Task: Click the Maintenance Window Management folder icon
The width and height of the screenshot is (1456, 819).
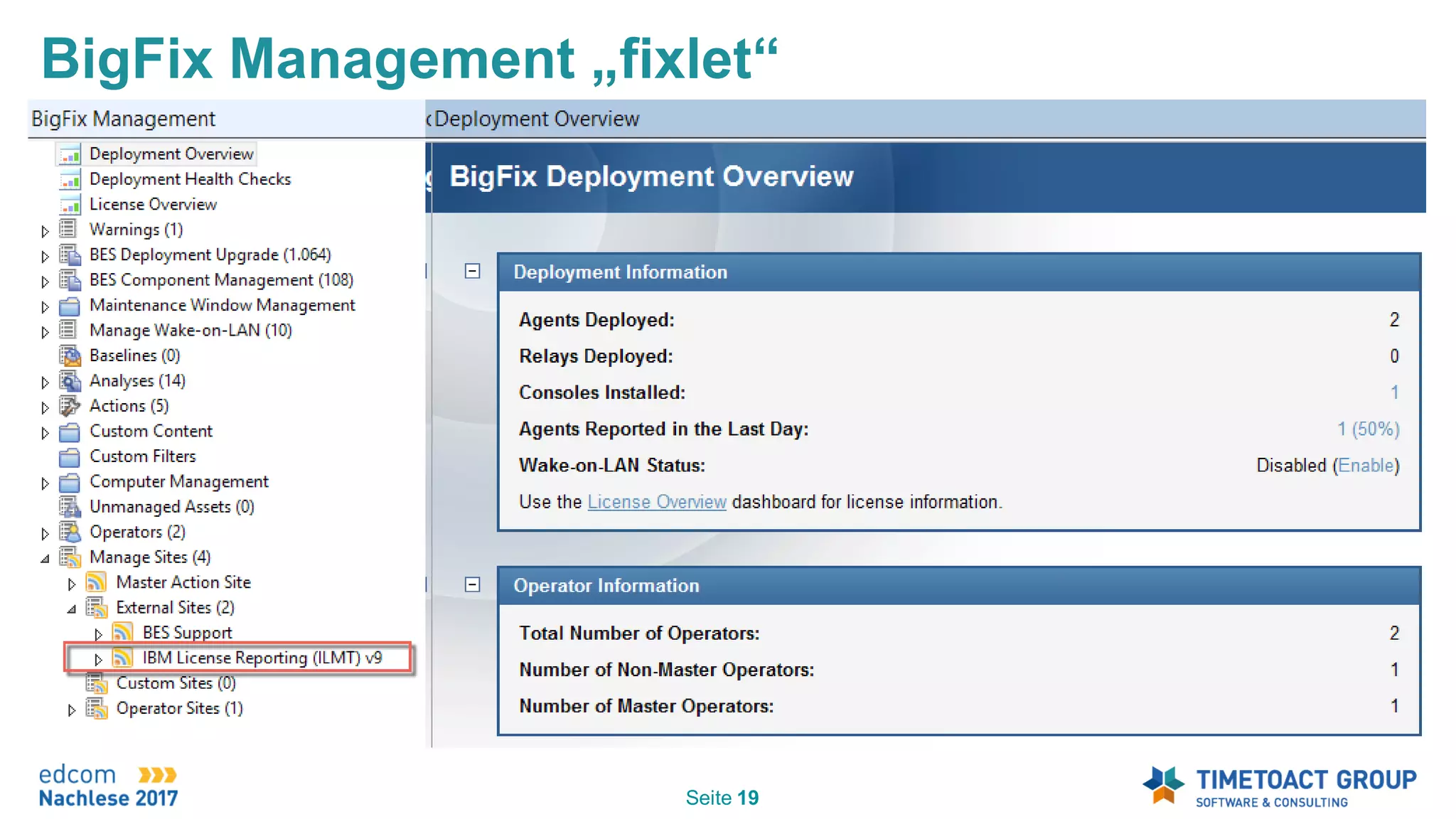Action: tap(70, 306)
